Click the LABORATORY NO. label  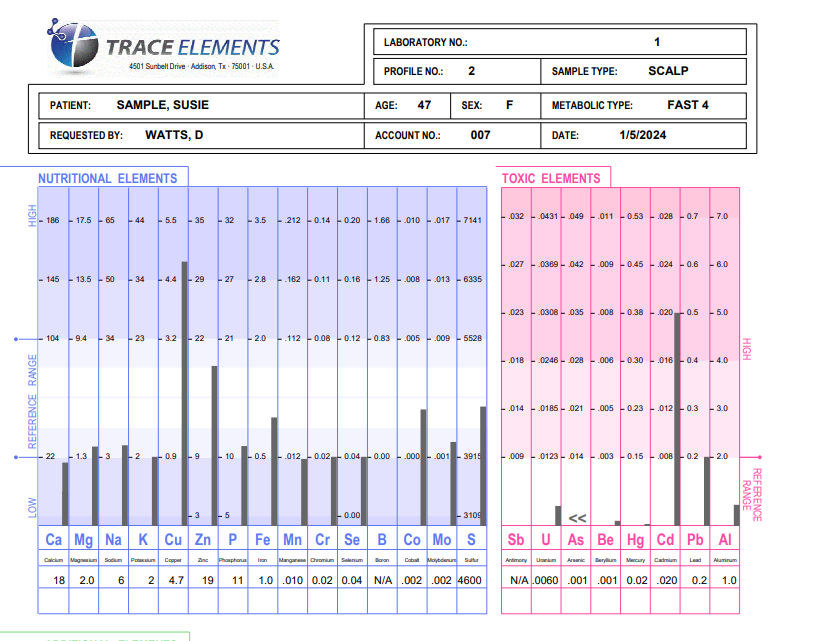425,43
